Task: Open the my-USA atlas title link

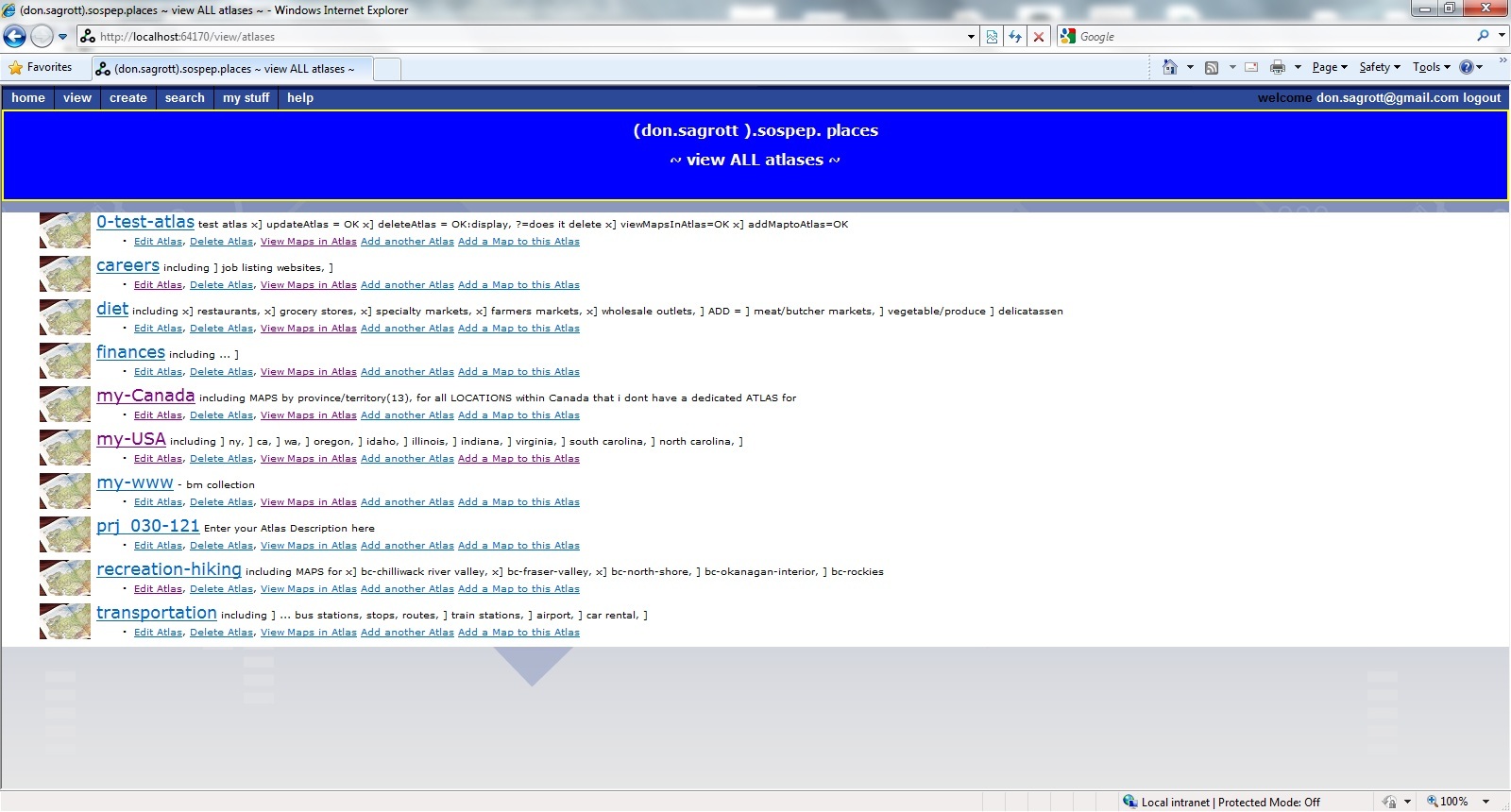Action: click(x=131, y=439)
